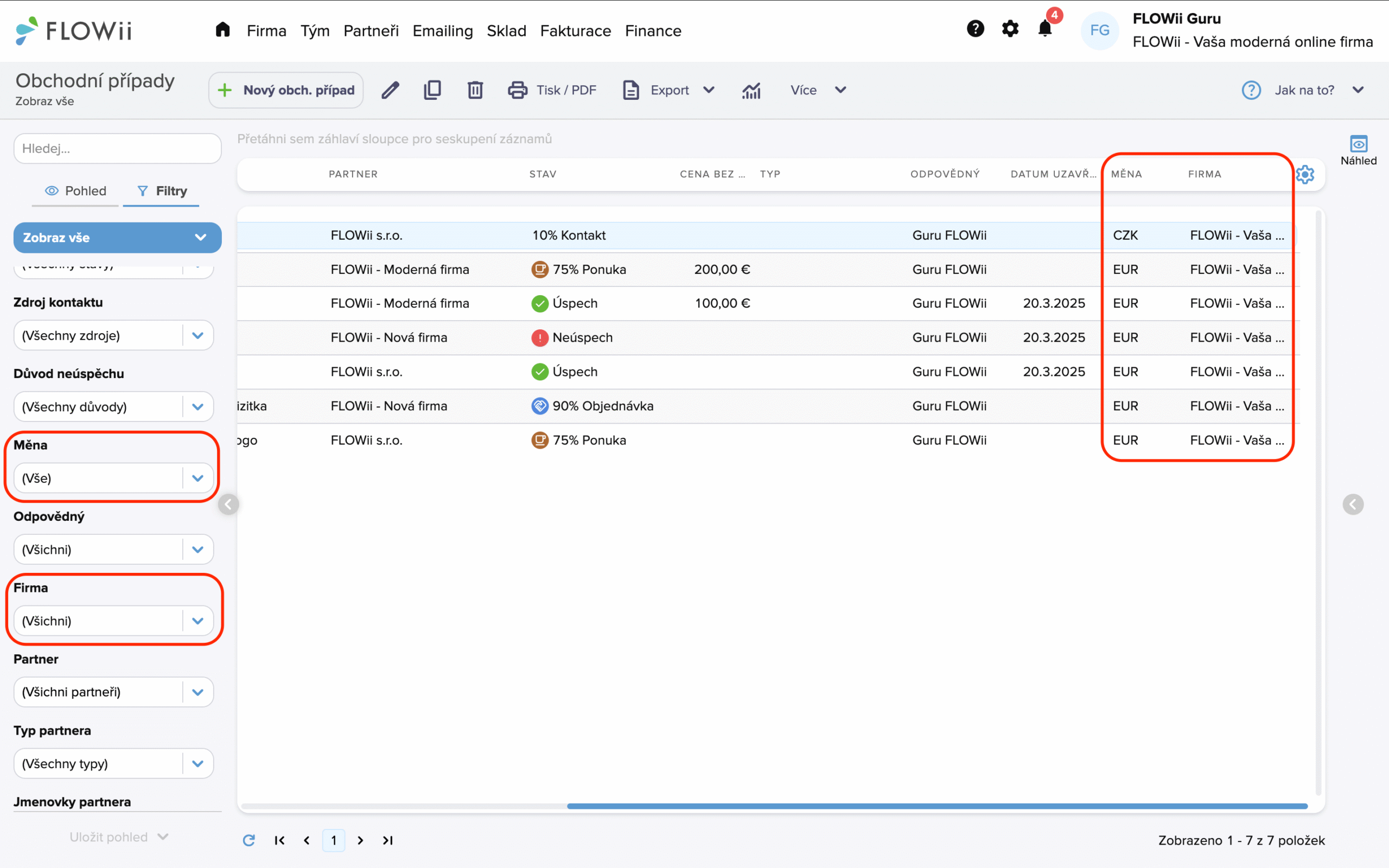
Task: Open the help question mark icon
Action: tap(975, 29)
